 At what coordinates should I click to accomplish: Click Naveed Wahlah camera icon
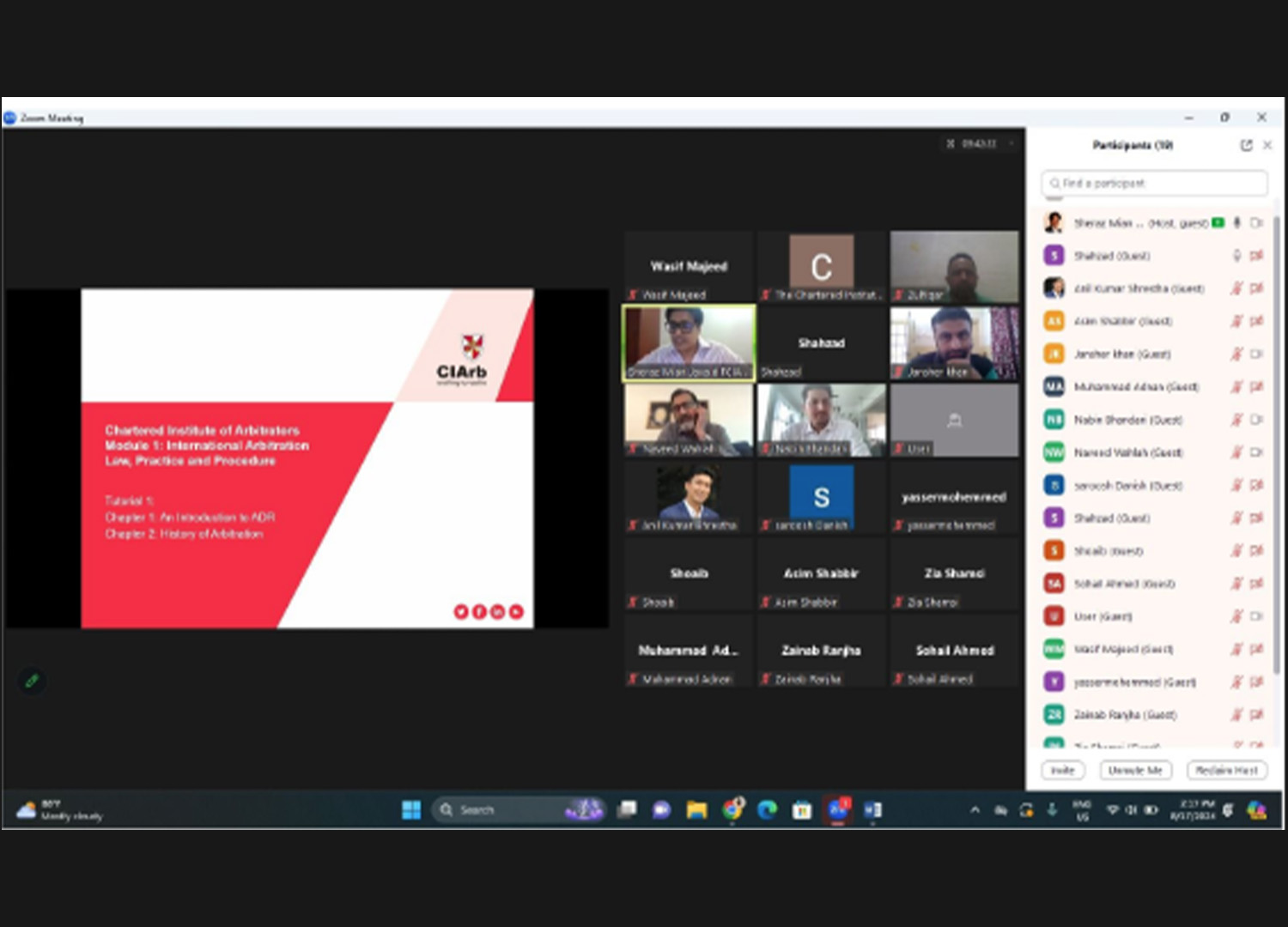tap(1256, 452)
